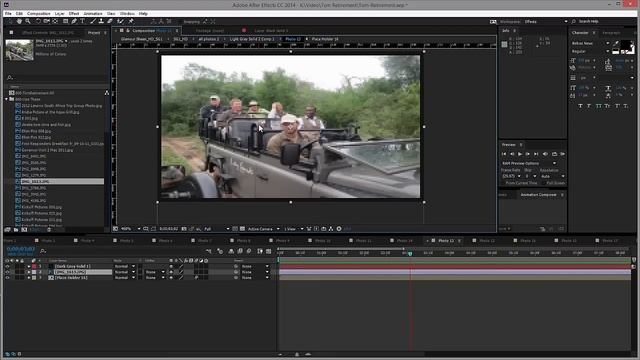Click label color of Dark Gray Solid 1
640x360 pixels.
point(34,266)
